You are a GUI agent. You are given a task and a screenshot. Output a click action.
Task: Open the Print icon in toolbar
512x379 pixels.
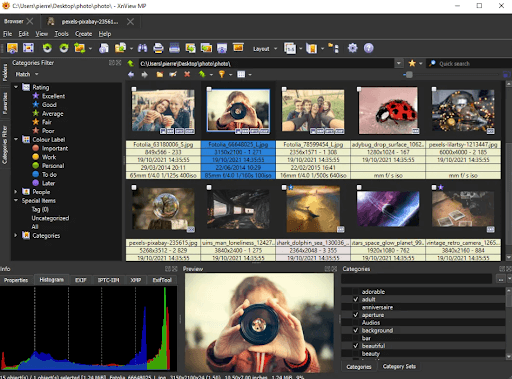pyautogui.click(x=158, y=48)
